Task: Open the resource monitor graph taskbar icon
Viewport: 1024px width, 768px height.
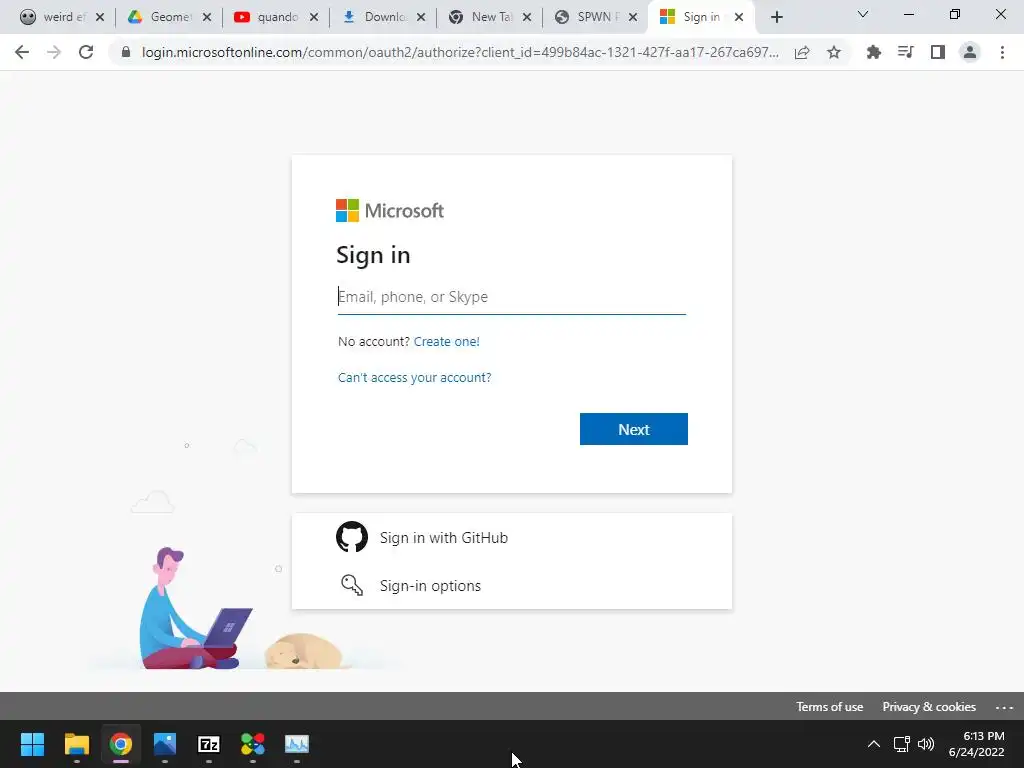Action: coord(297,744)
